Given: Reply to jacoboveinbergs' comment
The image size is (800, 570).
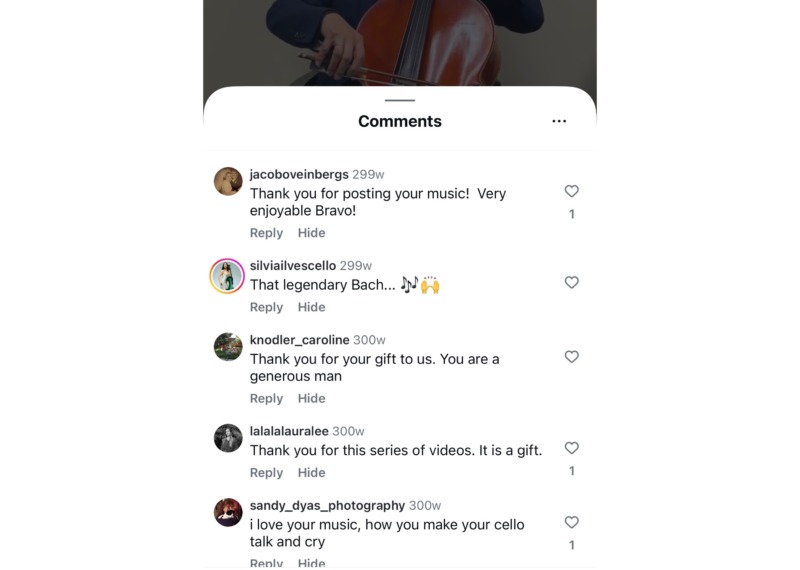Looking at the screenshot, I should 266,233.
